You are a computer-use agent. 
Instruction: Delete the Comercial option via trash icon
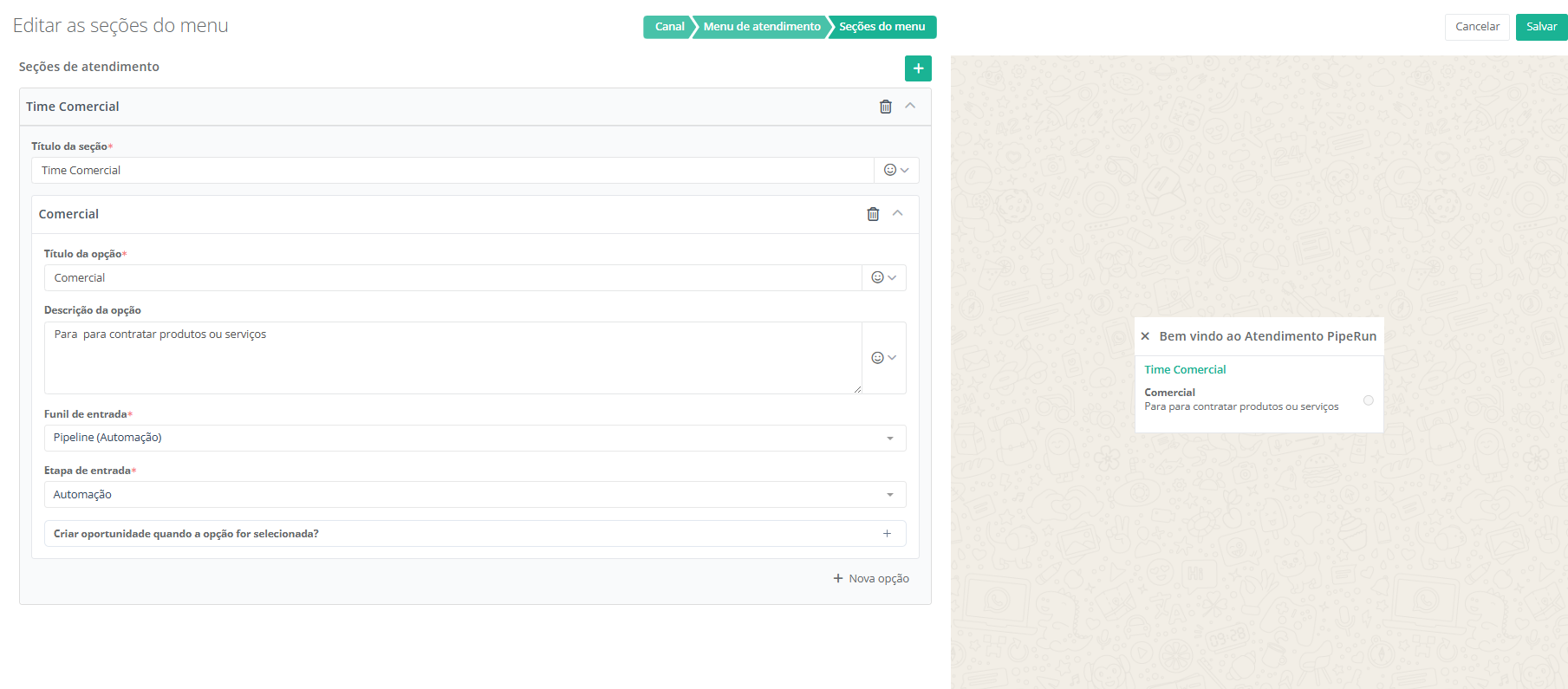(x=873, y=214)
